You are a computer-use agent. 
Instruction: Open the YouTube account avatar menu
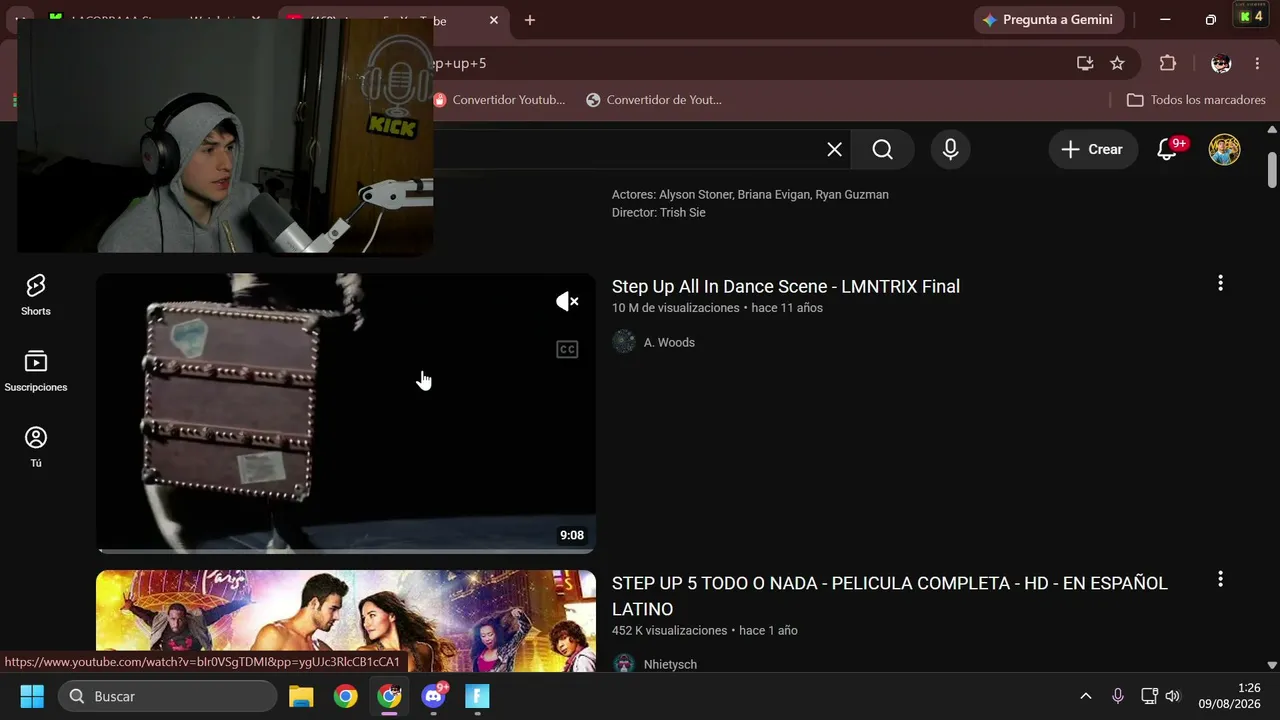coord(1224,149)
